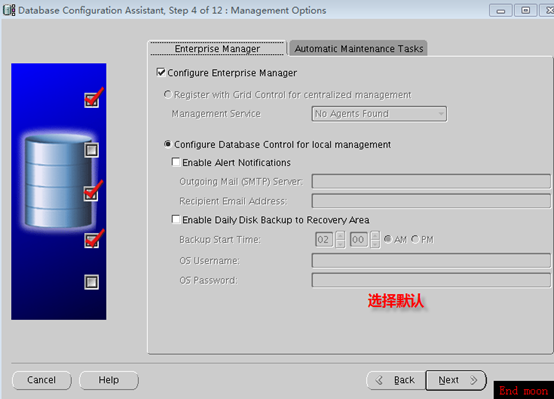Uncheck Configure Enterprise Manager checkbox
Image resolution: width=554 pixels, height=399 pixels.
pos(161,72)
